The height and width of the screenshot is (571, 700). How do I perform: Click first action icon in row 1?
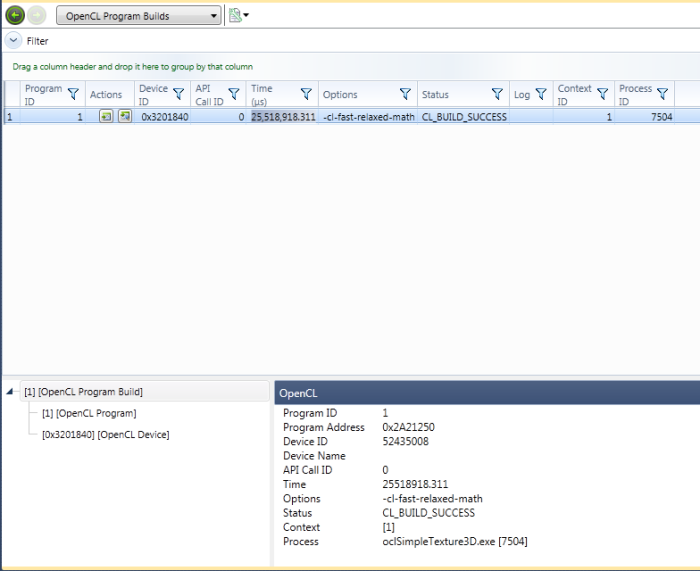point(106,117)
